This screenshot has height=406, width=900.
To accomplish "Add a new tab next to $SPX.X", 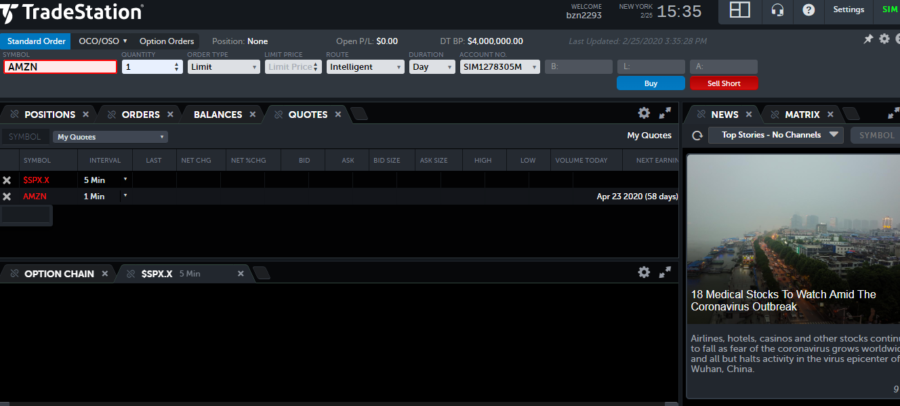I will 262,273.
